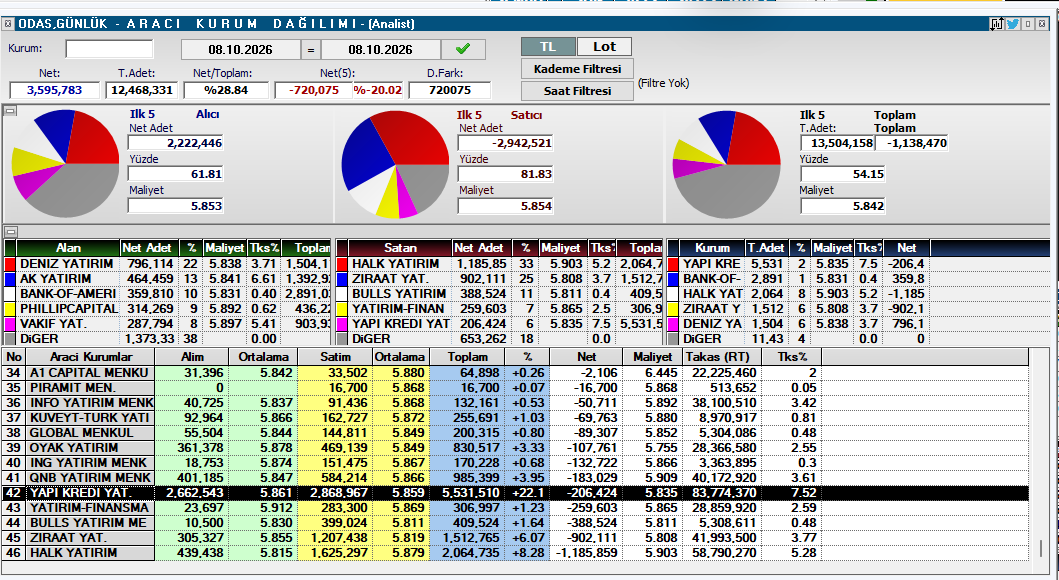The image size is (1059, 580).
Task: Click yellow swatch beside PHILLIPCAPITAL
Action: pyautogui.click(x=10, y=309)
